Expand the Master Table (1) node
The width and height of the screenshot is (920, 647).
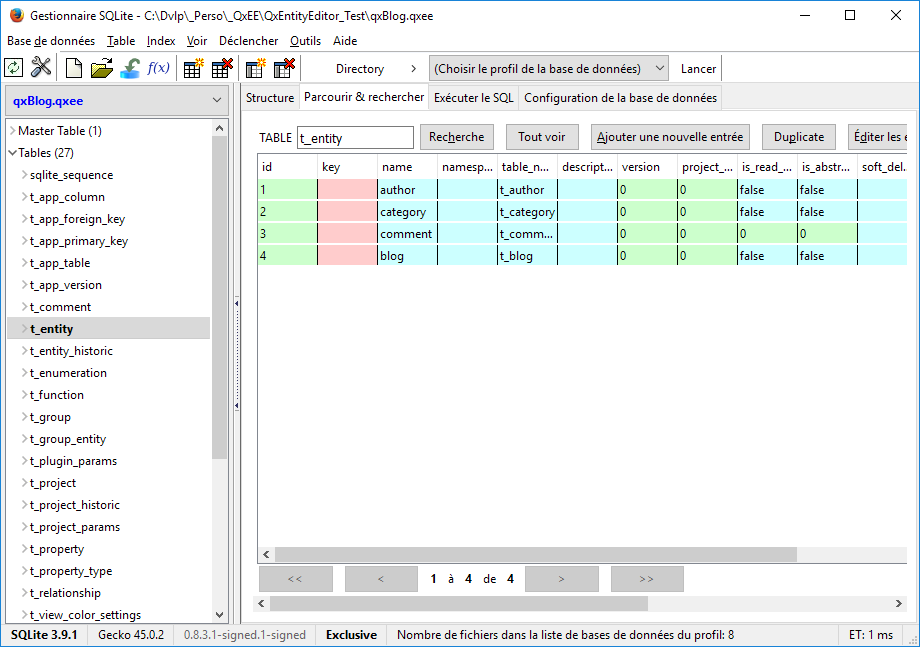12,131
